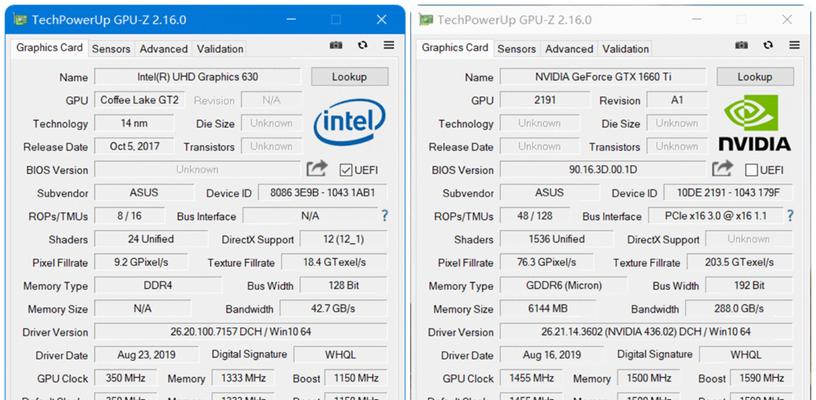816x400 pixels.
Task: Click Shaders value 24 Unified
Action: coord(151,239)
